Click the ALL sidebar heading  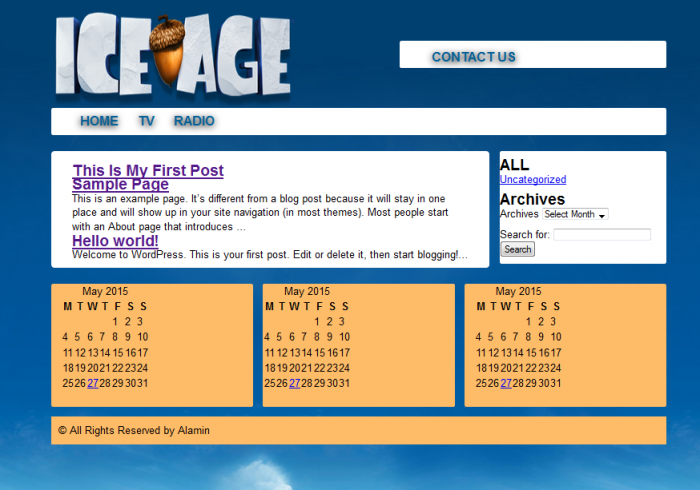tap(514, 165)
